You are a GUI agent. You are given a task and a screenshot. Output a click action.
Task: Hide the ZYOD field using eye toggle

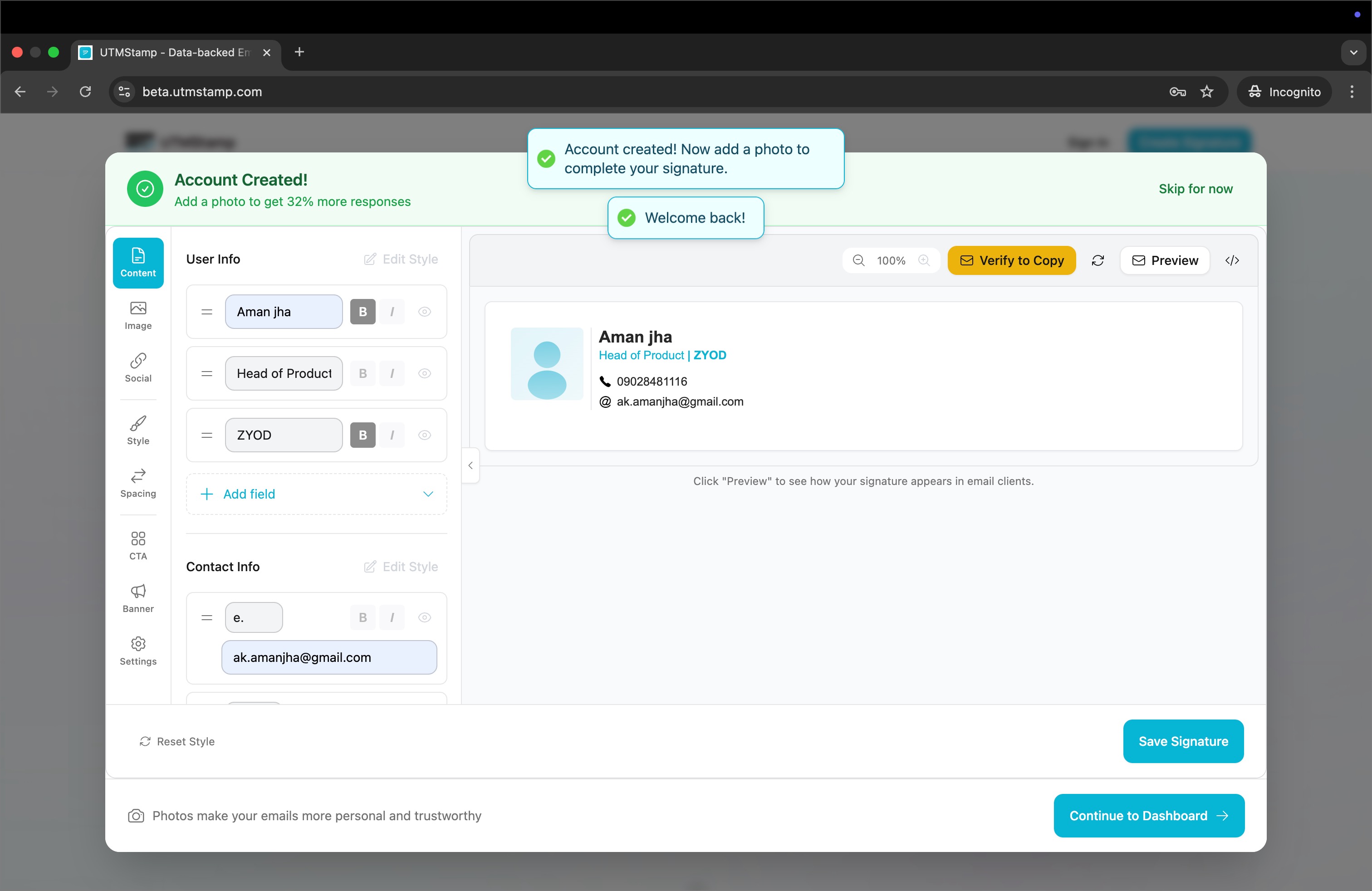[425, 435]
